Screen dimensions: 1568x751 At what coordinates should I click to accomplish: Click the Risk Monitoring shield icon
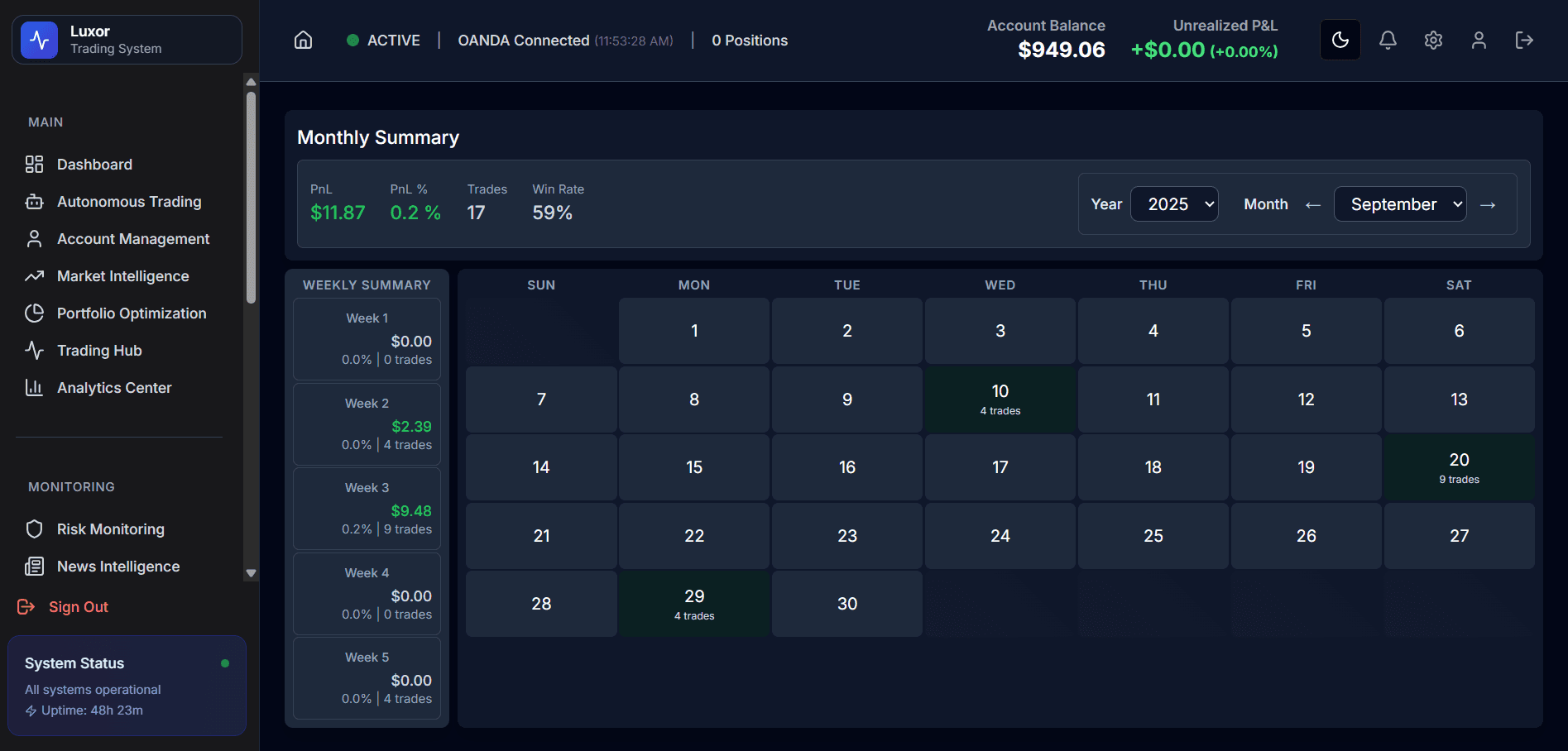click(x=34, y=529)
